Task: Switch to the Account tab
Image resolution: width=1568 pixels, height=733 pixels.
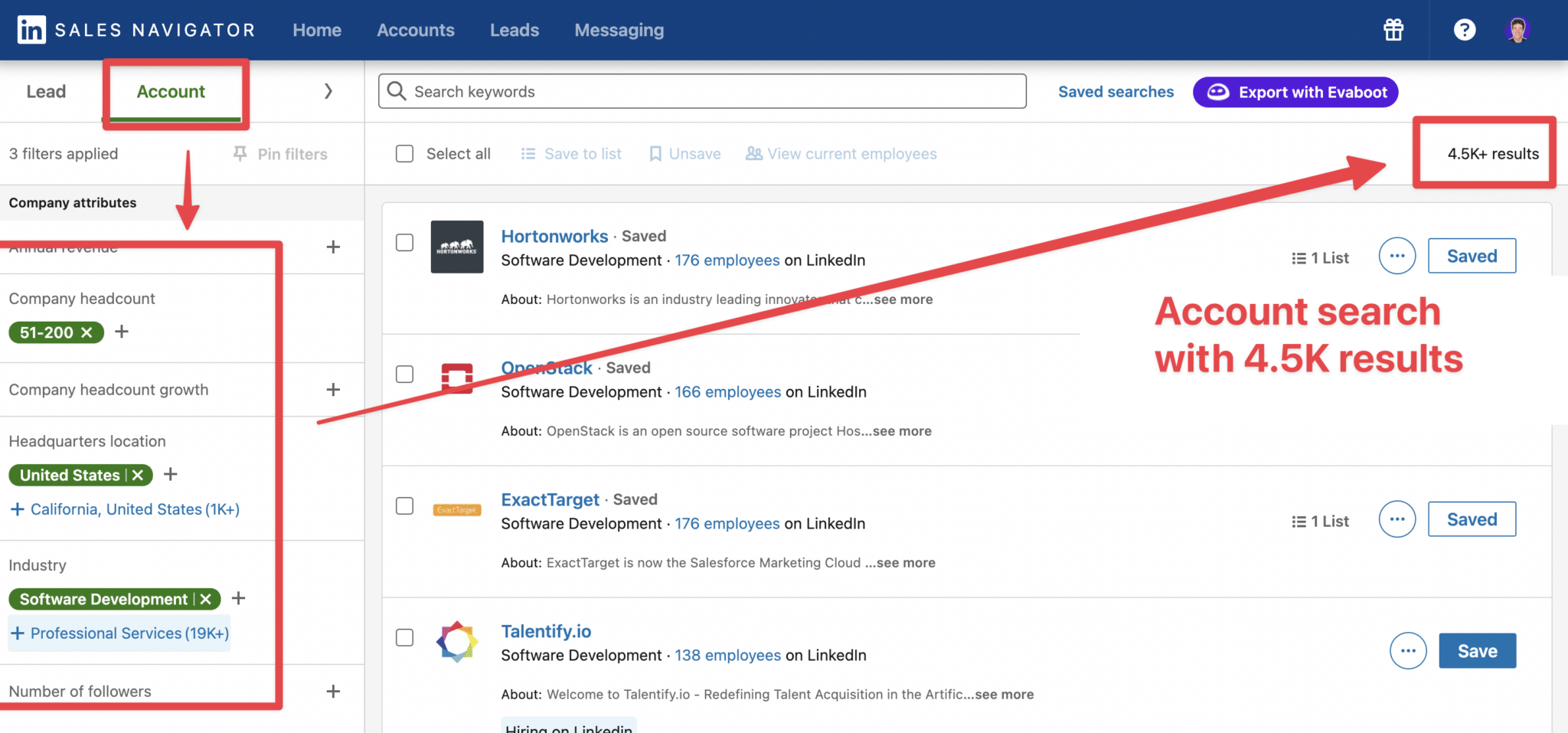Action: (171, 92)
